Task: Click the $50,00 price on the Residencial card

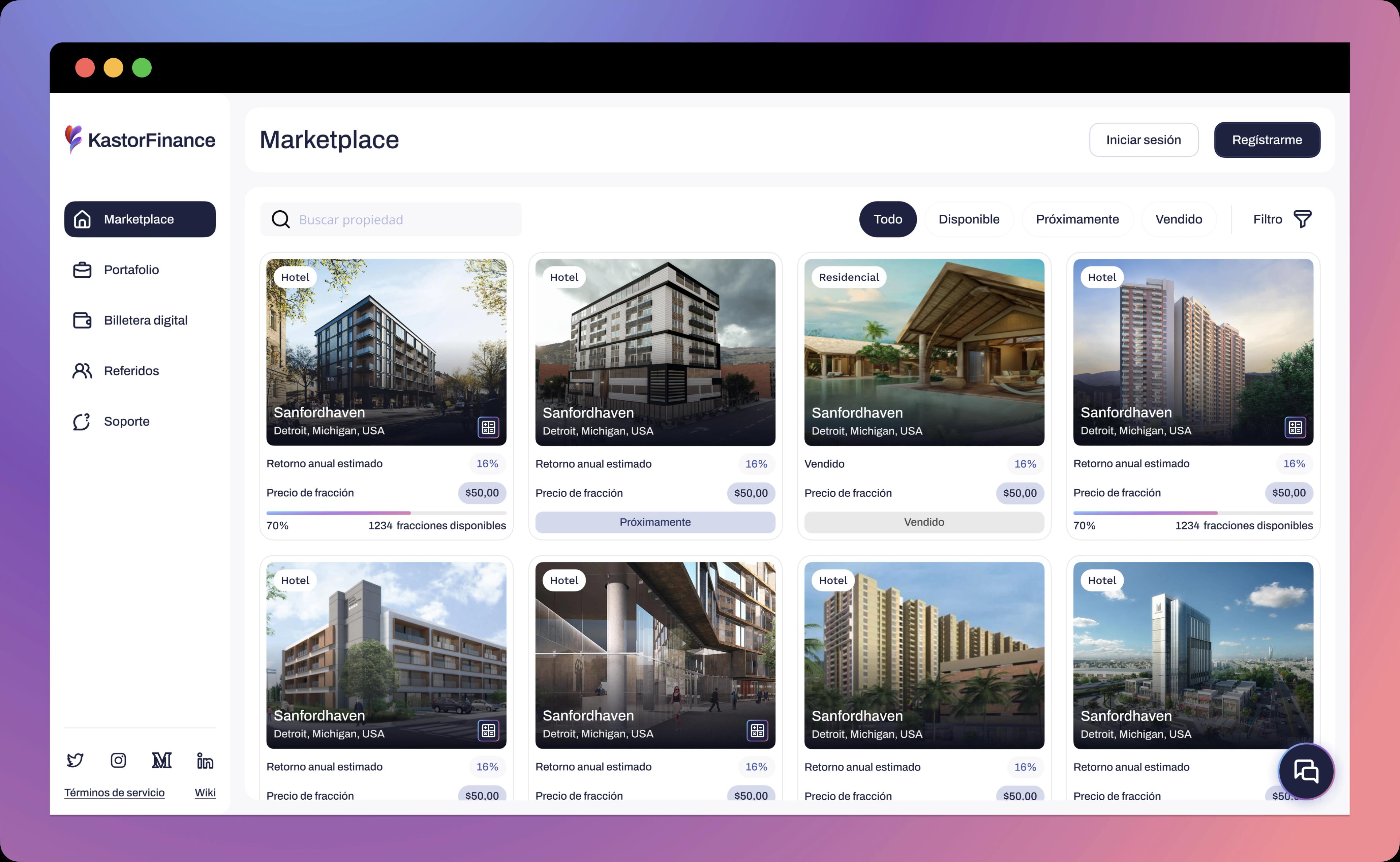Action: point(1020,493)
